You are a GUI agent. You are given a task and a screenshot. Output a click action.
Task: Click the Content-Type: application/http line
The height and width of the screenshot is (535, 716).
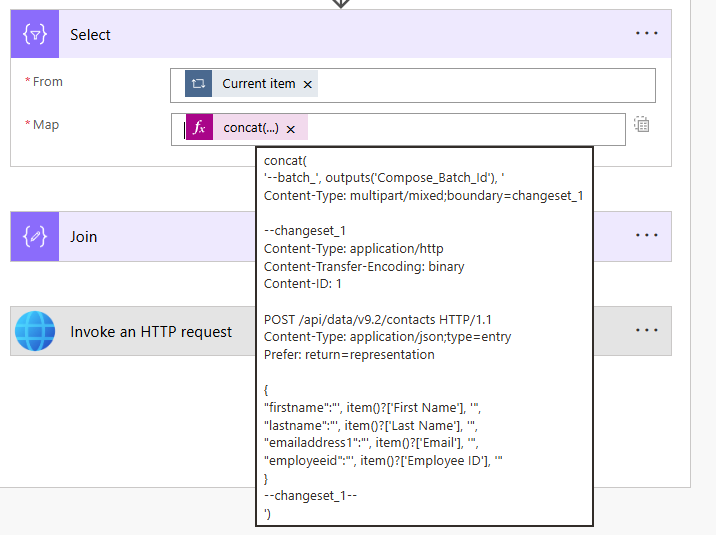(x=353, y=249)
